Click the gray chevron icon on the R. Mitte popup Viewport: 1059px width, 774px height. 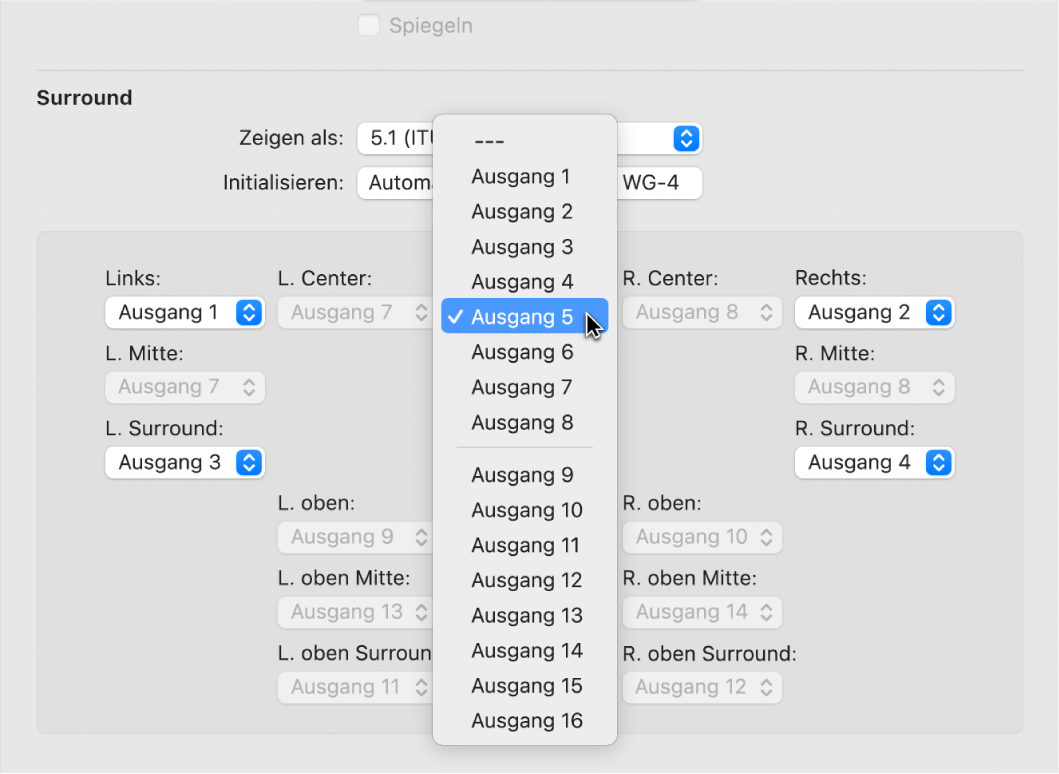click(x=938, y=387)
